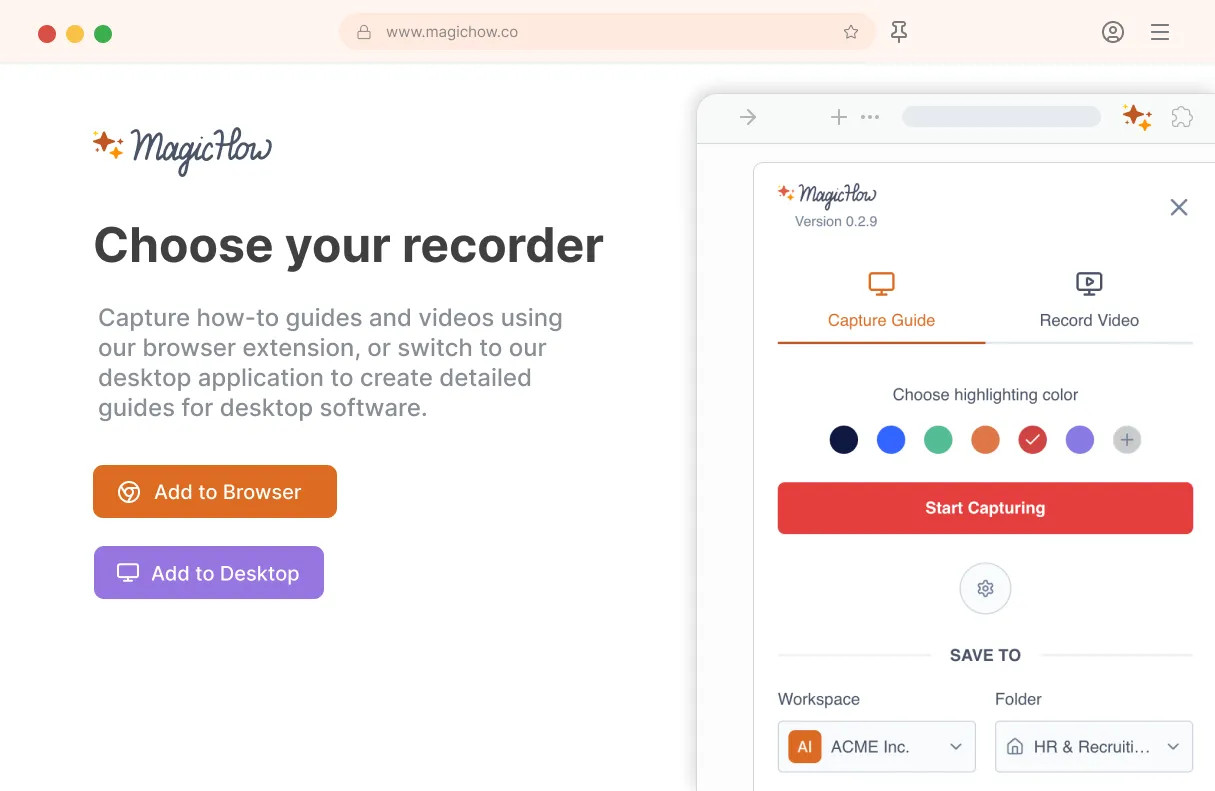1215x791 pixels.
Task: Open capture settings gear icon
Action: point(985,588)
